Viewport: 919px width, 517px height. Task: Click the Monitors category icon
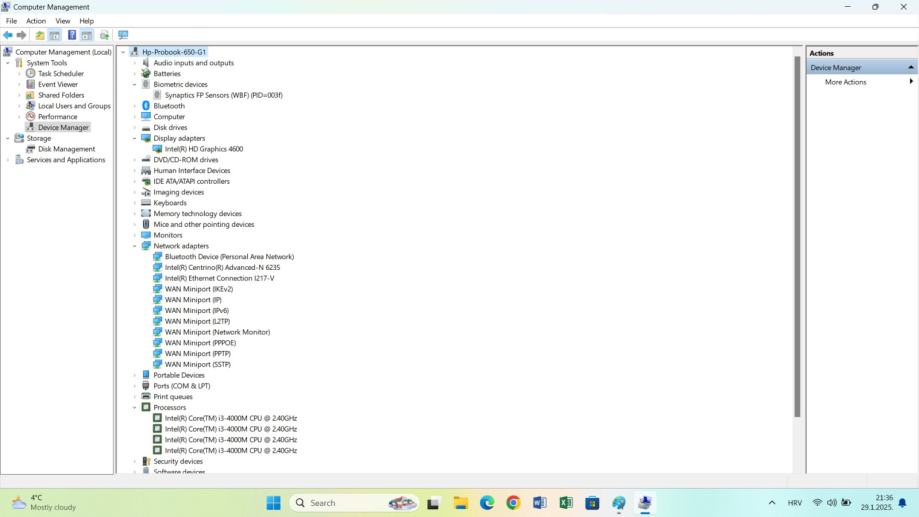point(146,235)
